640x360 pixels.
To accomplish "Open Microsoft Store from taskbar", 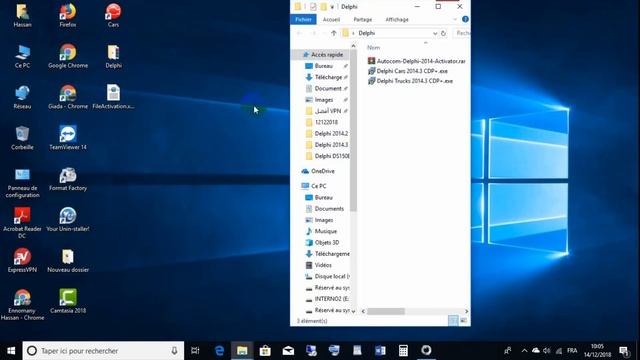I will [x=265, y=351].
